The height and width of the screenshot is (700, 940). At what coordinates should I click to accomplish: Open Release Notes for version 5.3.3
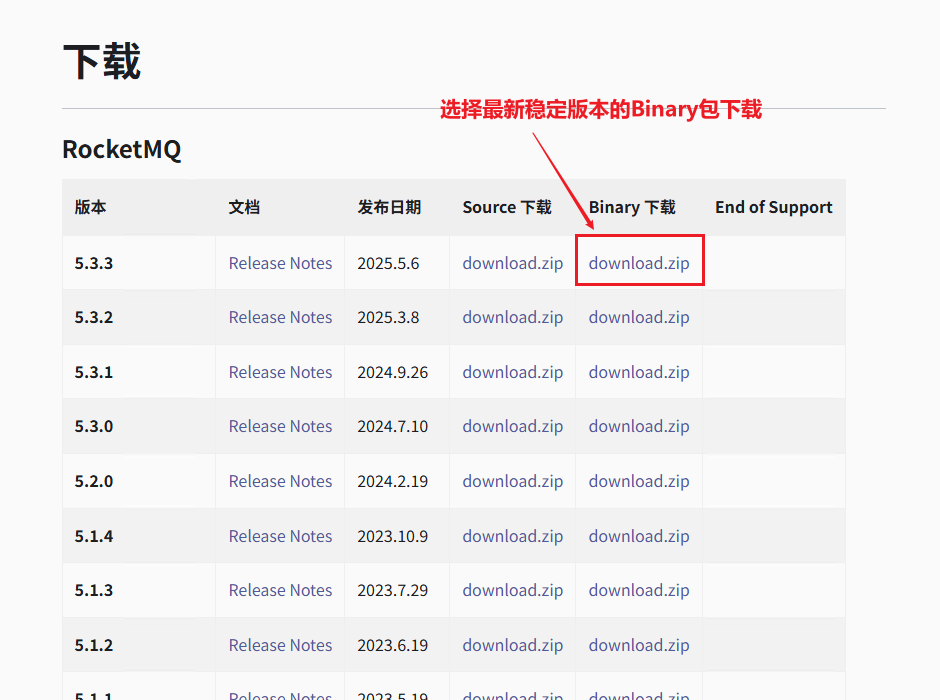click(280, 263)
